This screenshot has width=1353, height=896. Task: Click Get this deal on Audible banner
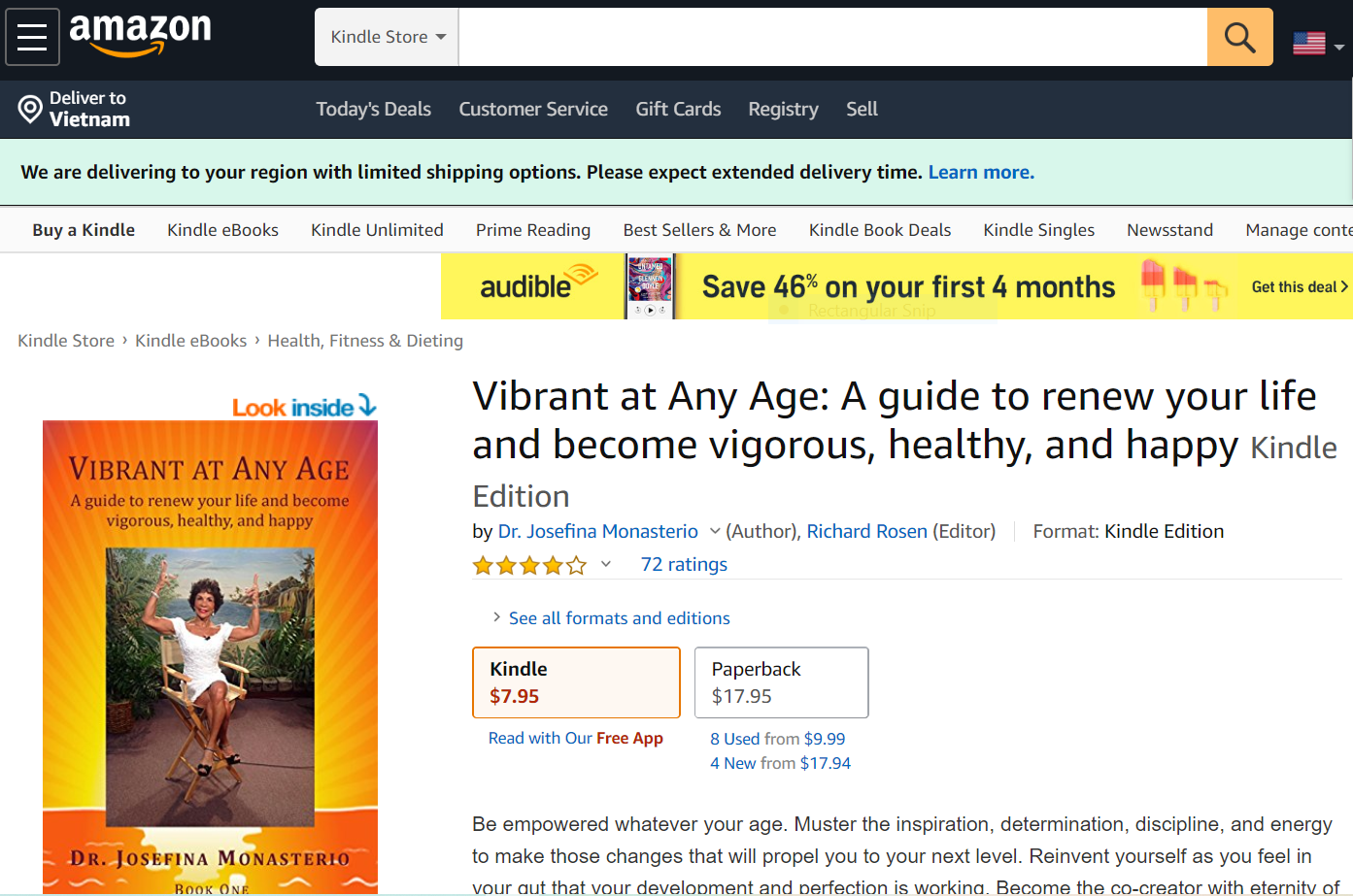click(x=1299, y=286)
